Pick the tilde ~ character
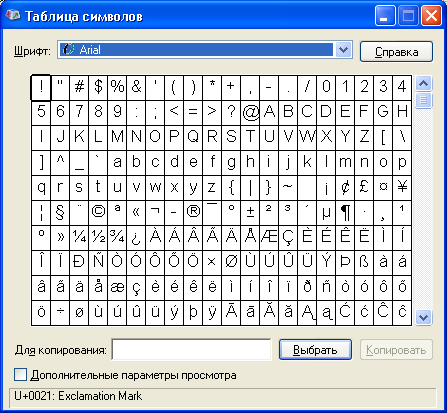Image resolution: width=447 pixels, height=413 pixels. 288,187
